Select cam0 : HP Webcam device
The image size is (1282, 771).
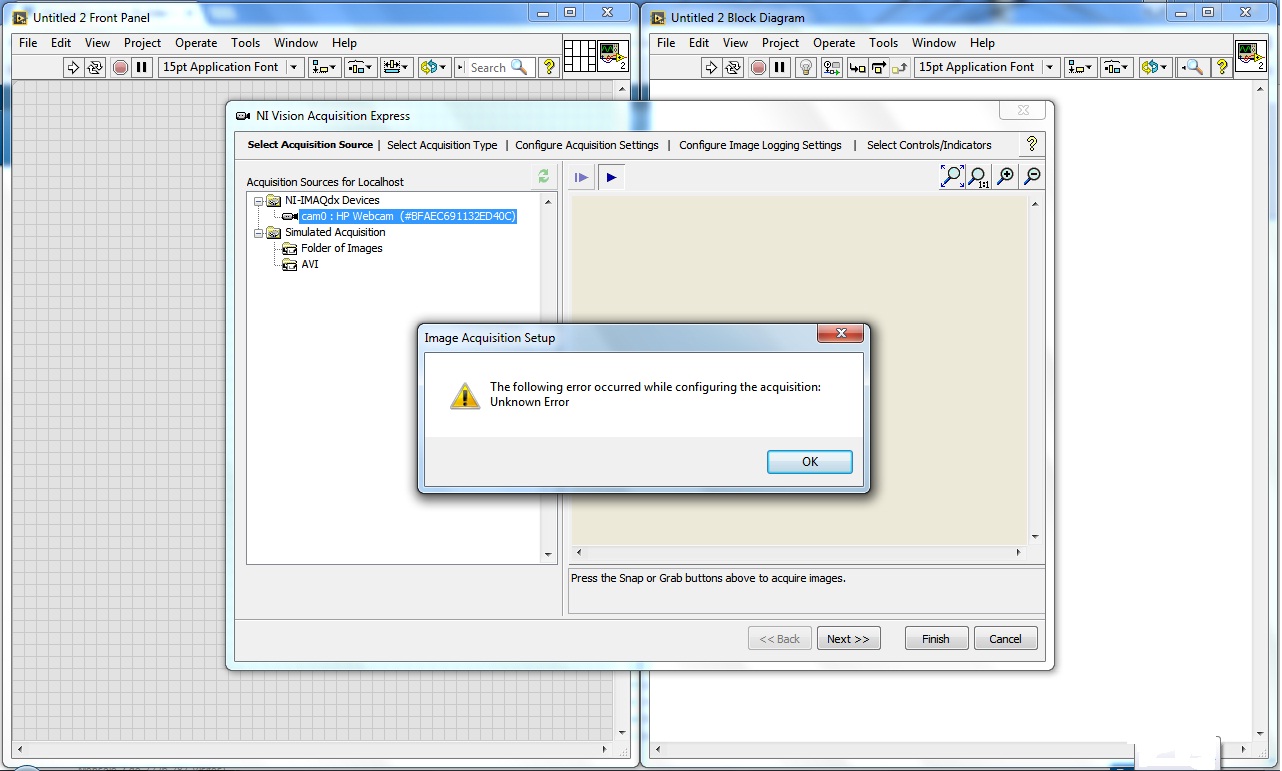(408, 216)
